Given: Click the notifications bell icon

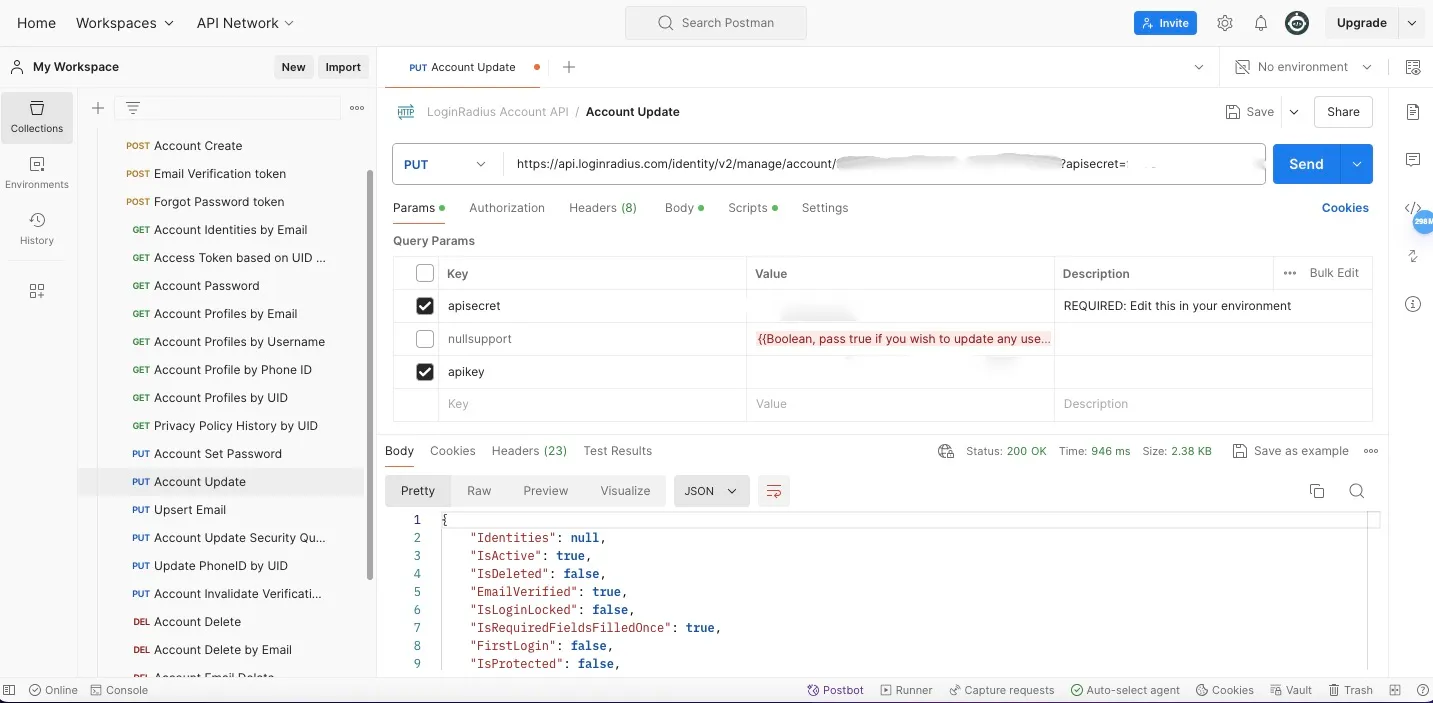Looking at the screenshot, I should pos(1261,23).
